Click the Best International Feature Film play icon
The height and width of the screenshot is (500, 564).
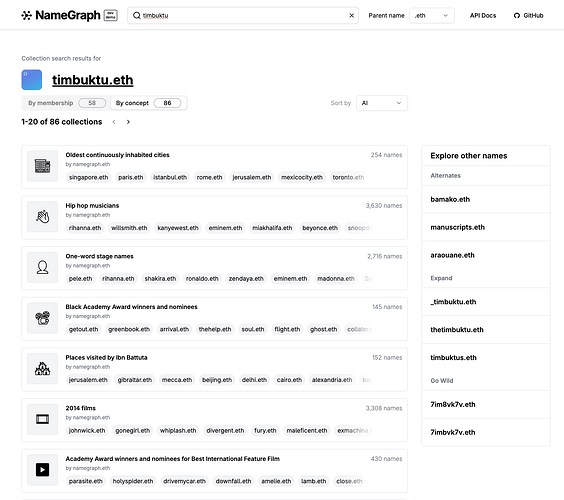tap(42, 470)
